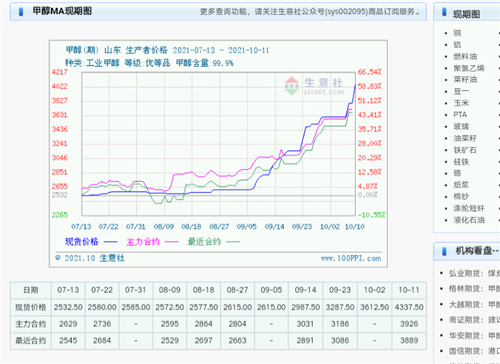Open the 硅铁 link
Screen dimensions: 500x364
point(461,162)
